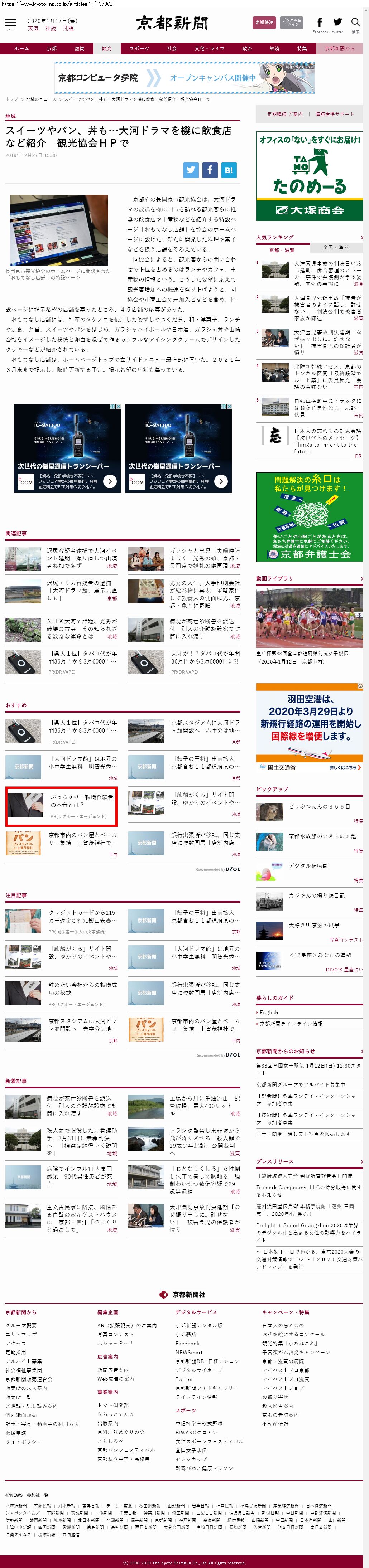Open 京都水族館のいきもの図鑑 pickup thumbnail
The image size is (369, 1568).
coord(269,842)
